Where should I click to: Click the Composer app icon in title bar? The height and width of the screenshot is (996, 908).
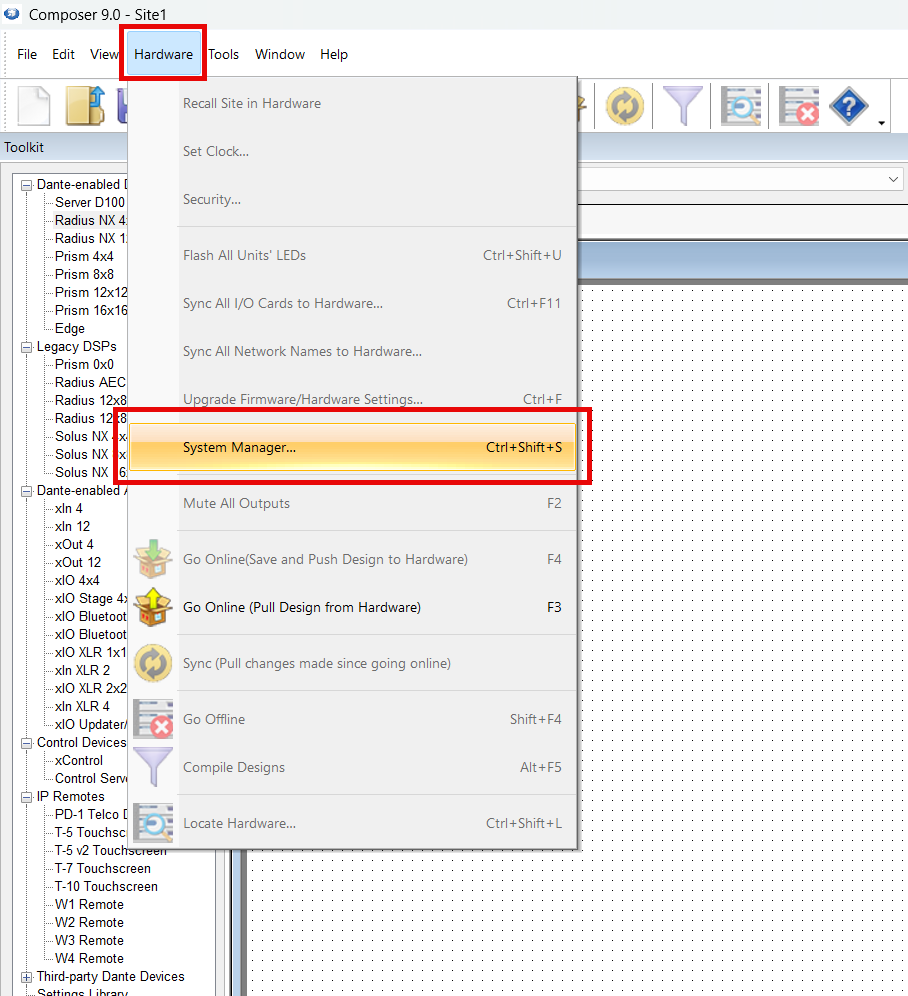click(11, 13)
